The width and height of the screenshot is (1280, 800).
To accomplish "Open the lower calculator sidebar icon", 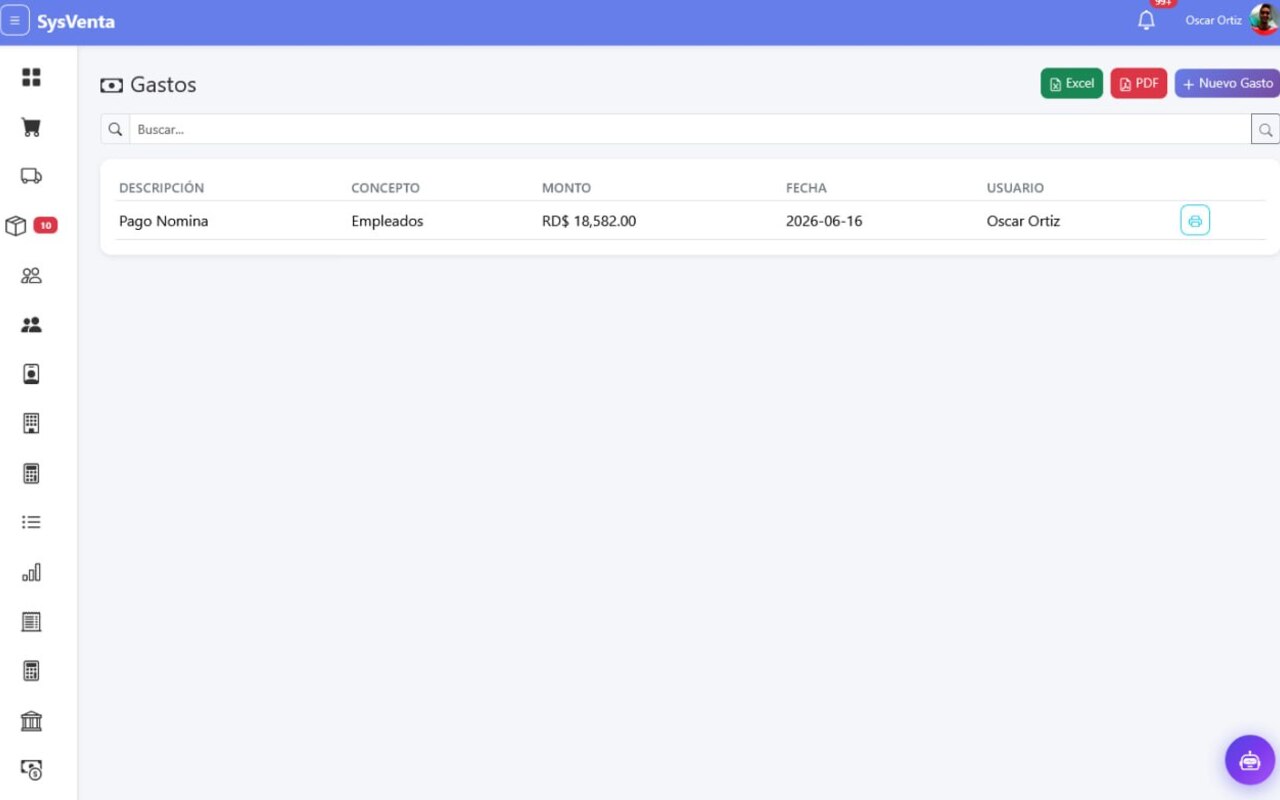I will [31, 671].
